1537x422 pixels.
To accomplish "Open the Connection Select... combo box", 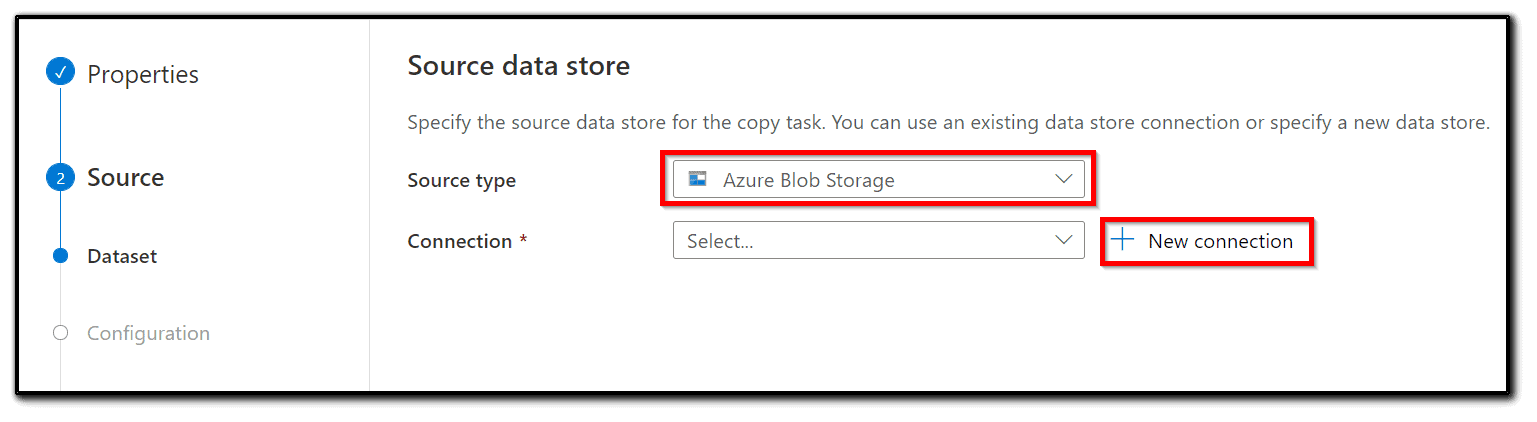I will (x=878, y=241).
